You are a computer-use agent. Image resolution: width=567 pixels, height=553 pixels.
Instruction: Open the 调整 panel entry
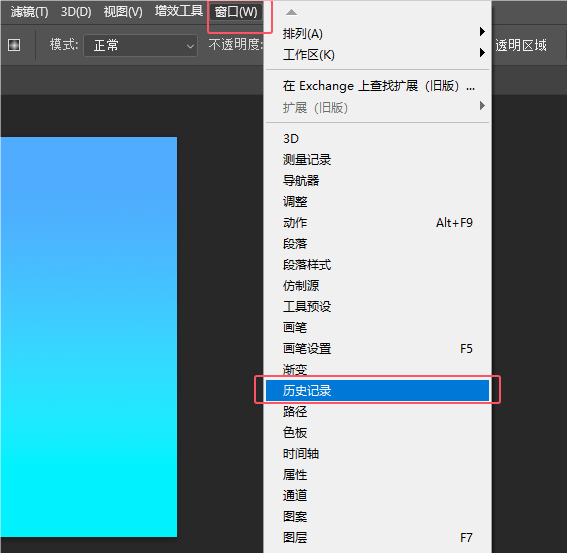[378, 201]
